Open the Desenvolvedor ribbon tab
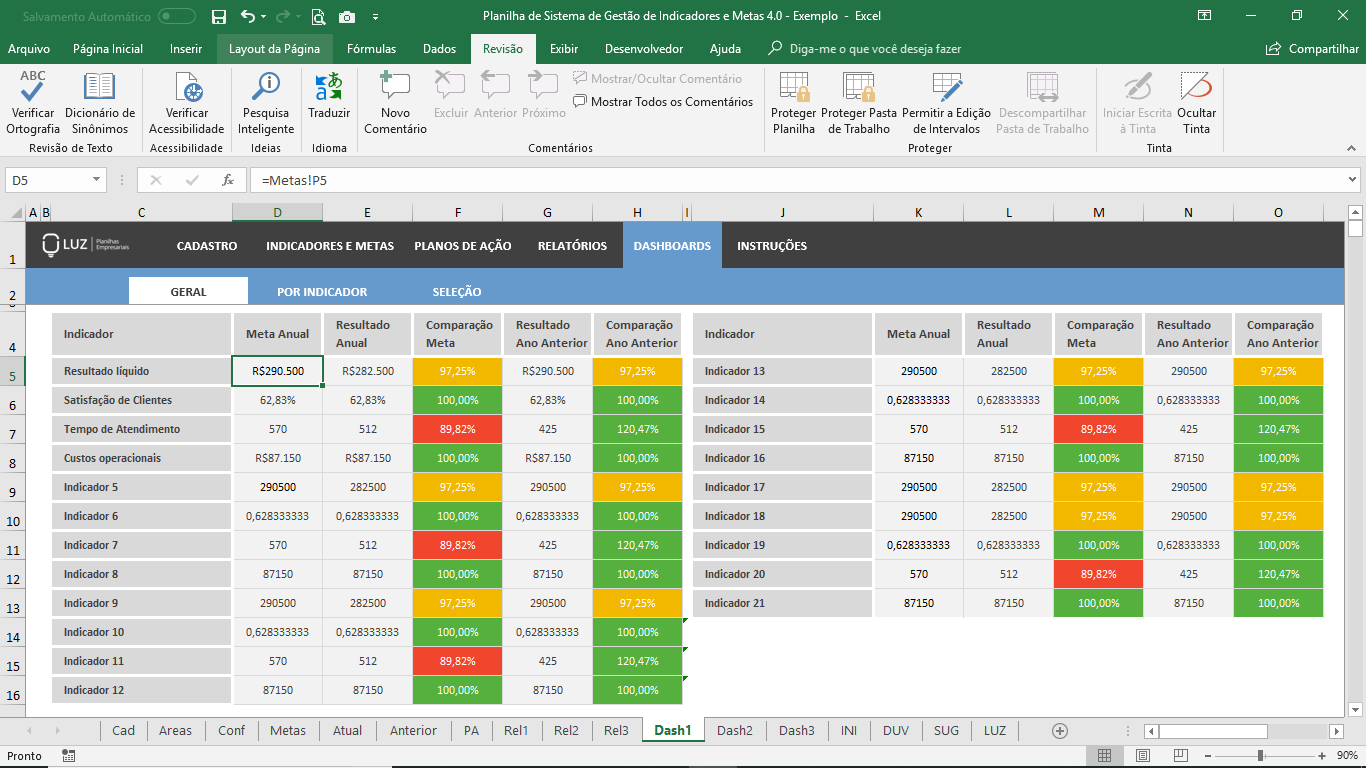 point(644,48)
